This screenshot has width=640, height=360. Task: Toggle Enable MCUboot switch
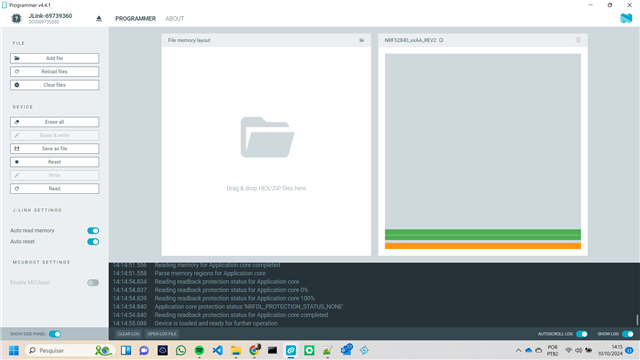tap(93, 282)
